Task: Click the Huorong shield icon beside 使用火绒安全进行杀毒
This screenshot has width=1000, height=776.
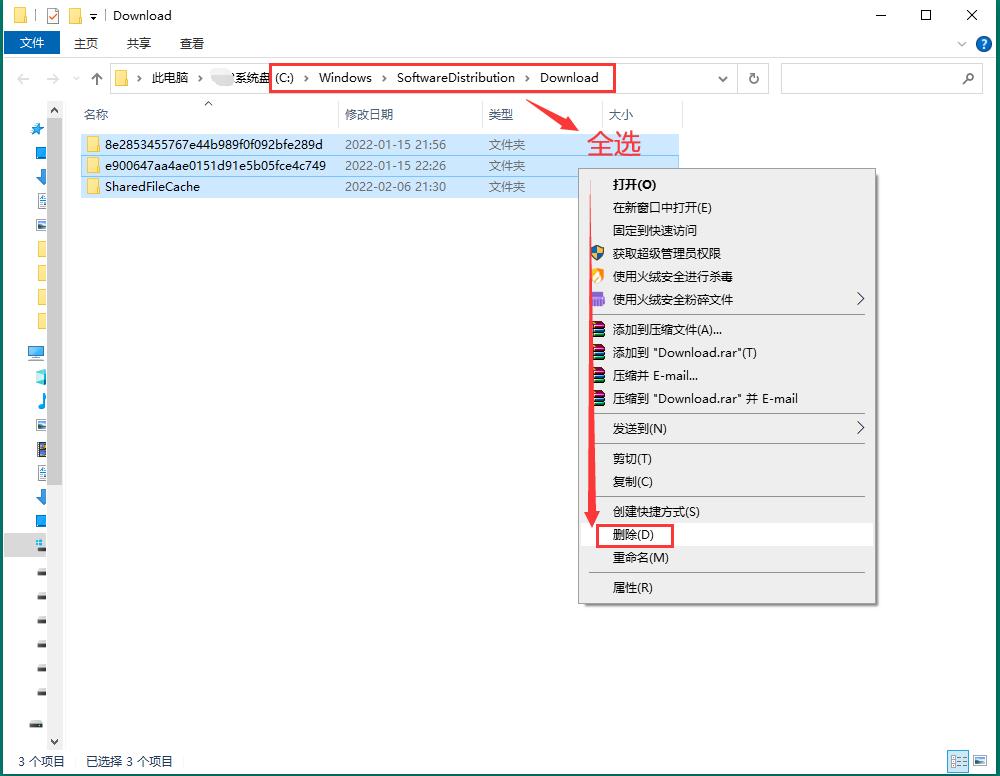Action: (x=600, y=277)
